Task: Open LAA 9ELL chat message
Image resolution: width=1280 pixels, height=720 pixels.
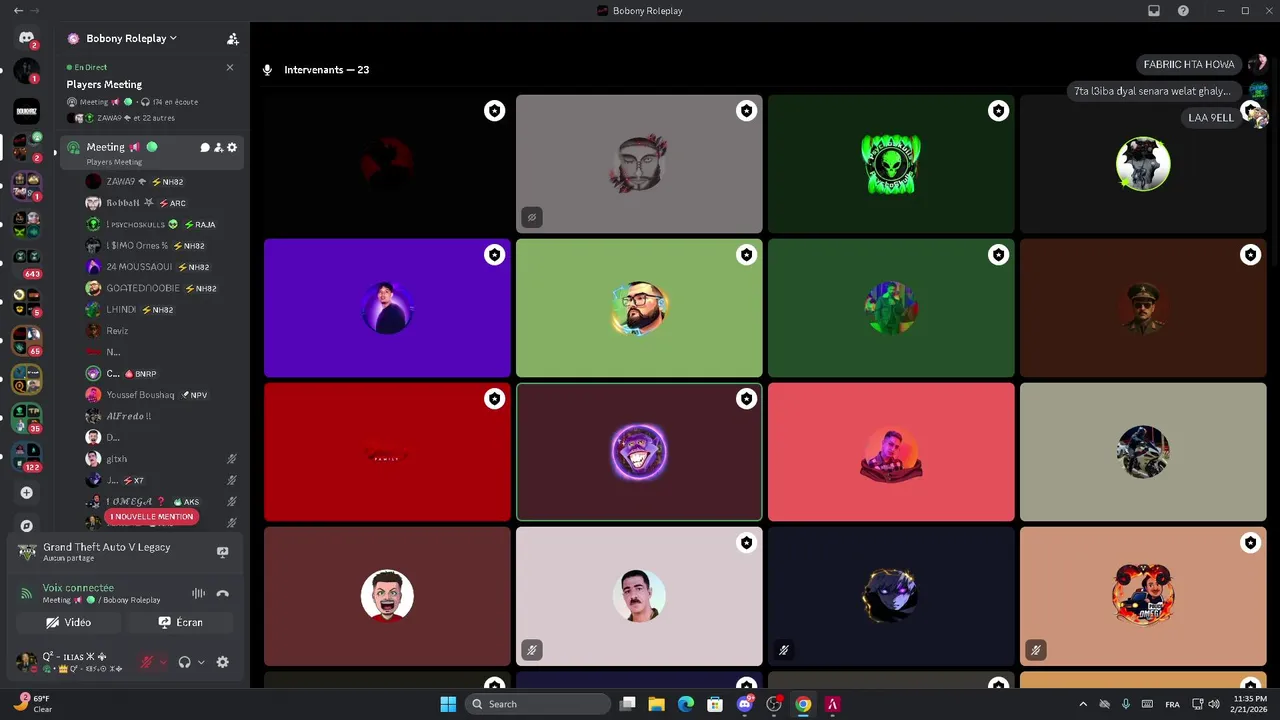Action: coord(1211,118)
